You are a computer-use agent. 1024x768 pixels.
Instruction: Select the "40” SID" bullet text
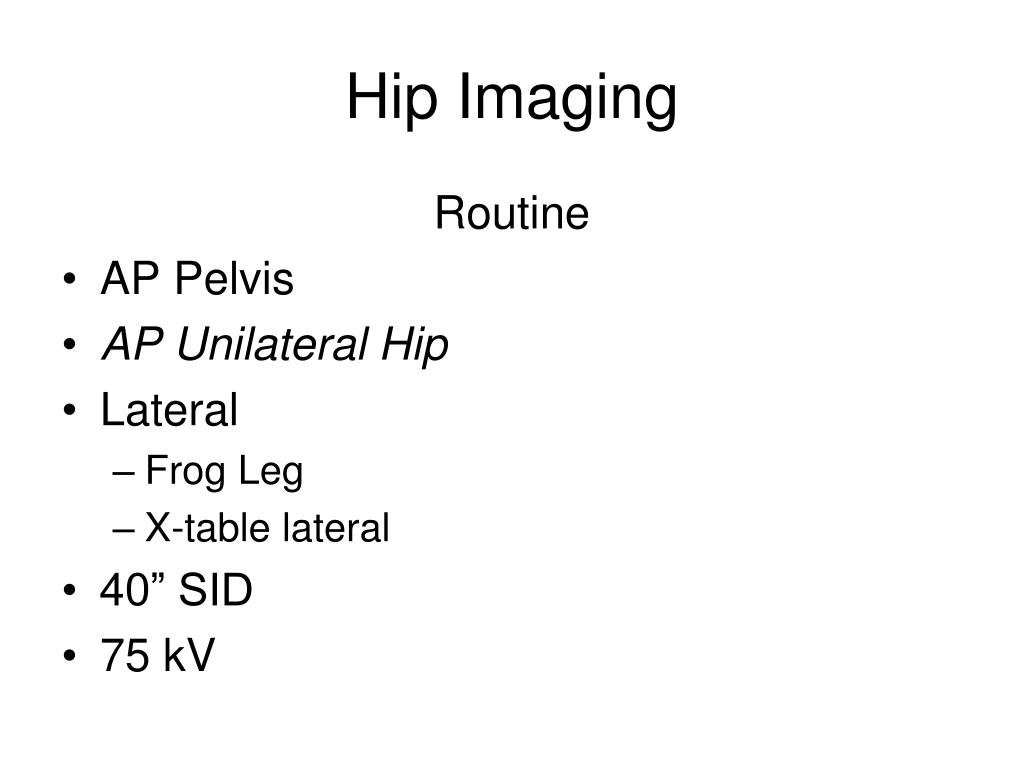coord(176,592)
